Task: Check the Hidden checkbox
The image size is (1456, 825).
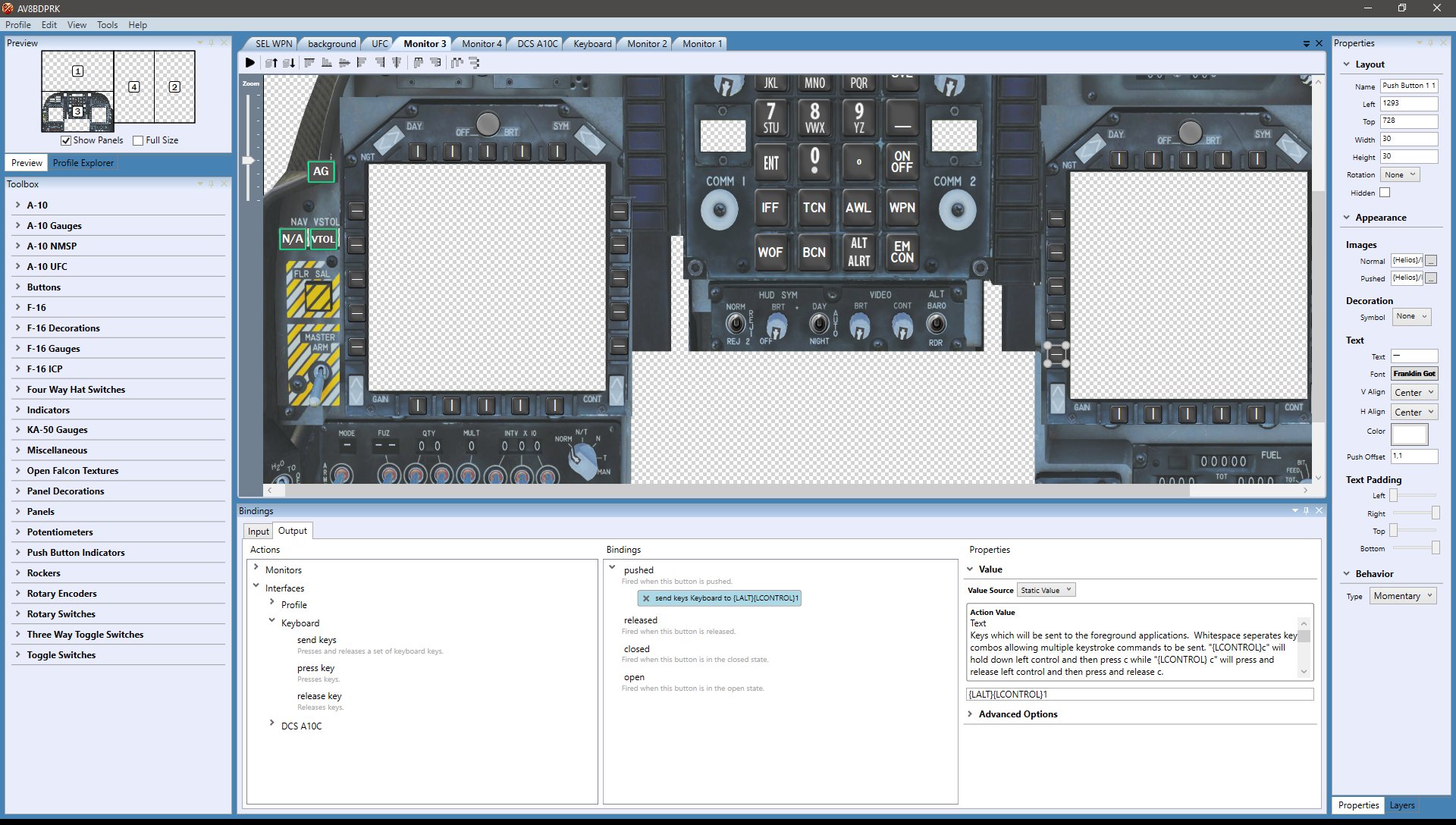Action: [x=1385, y=193]
